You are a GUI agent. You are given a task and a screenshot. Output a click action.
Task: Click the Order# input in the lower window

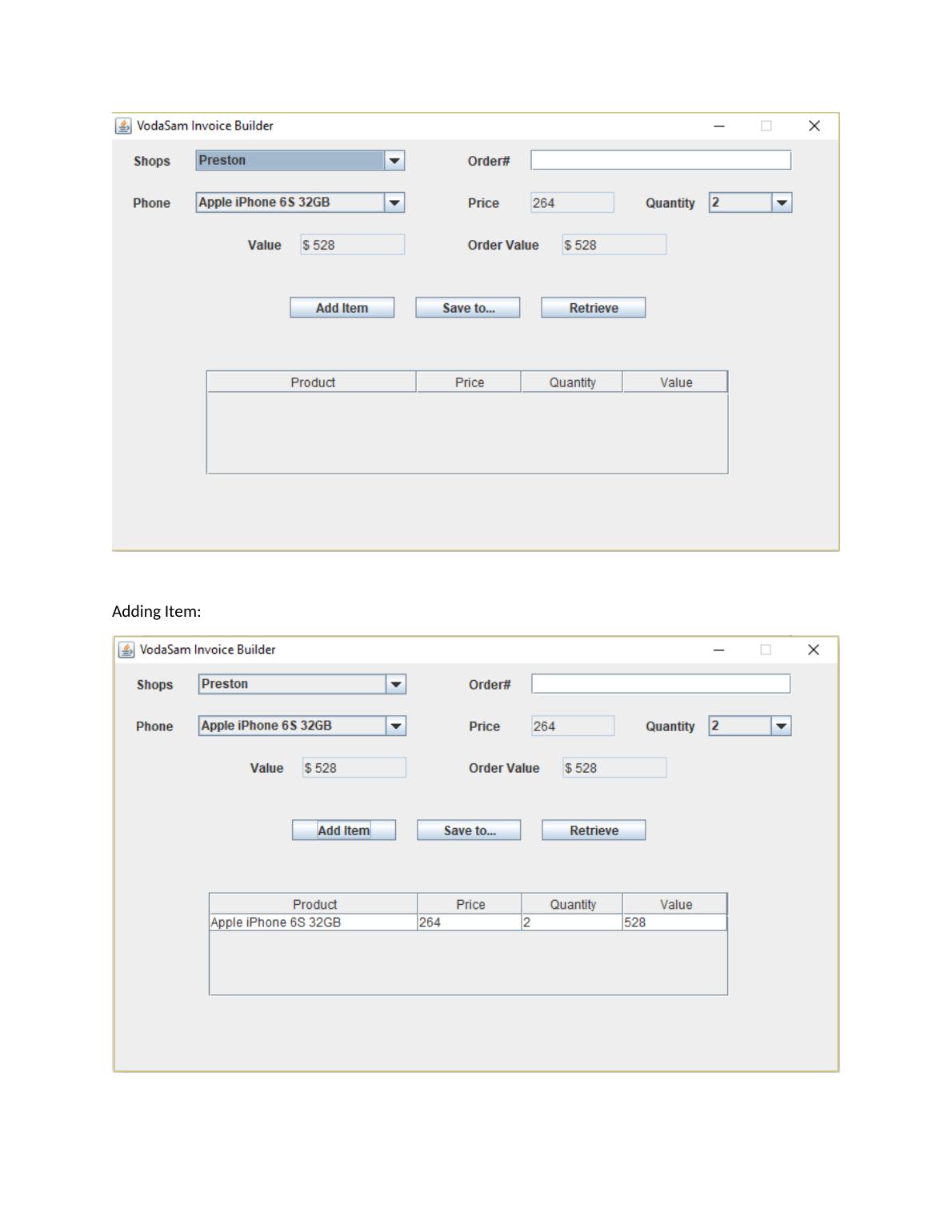pos(660,684)
